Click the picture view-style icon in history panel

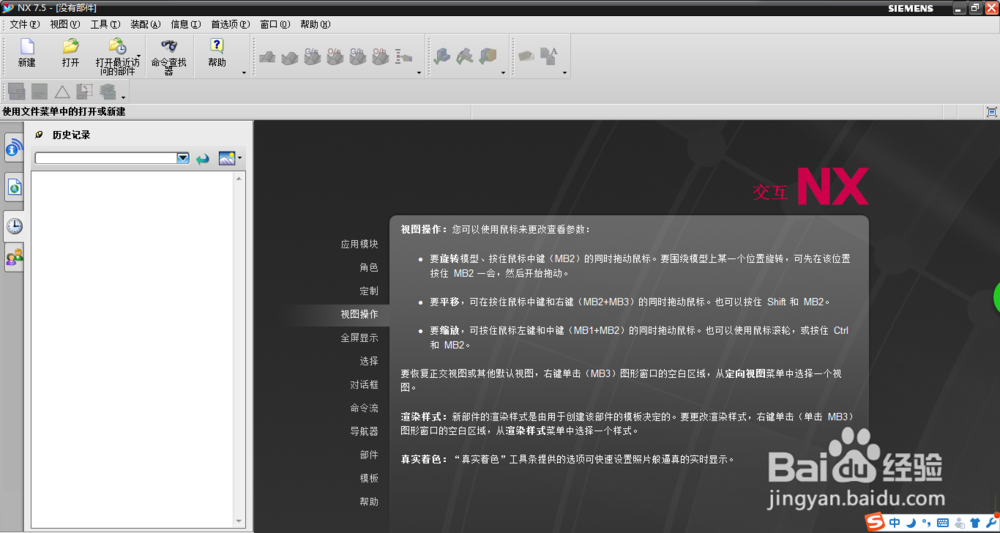[x=226, y=158]
